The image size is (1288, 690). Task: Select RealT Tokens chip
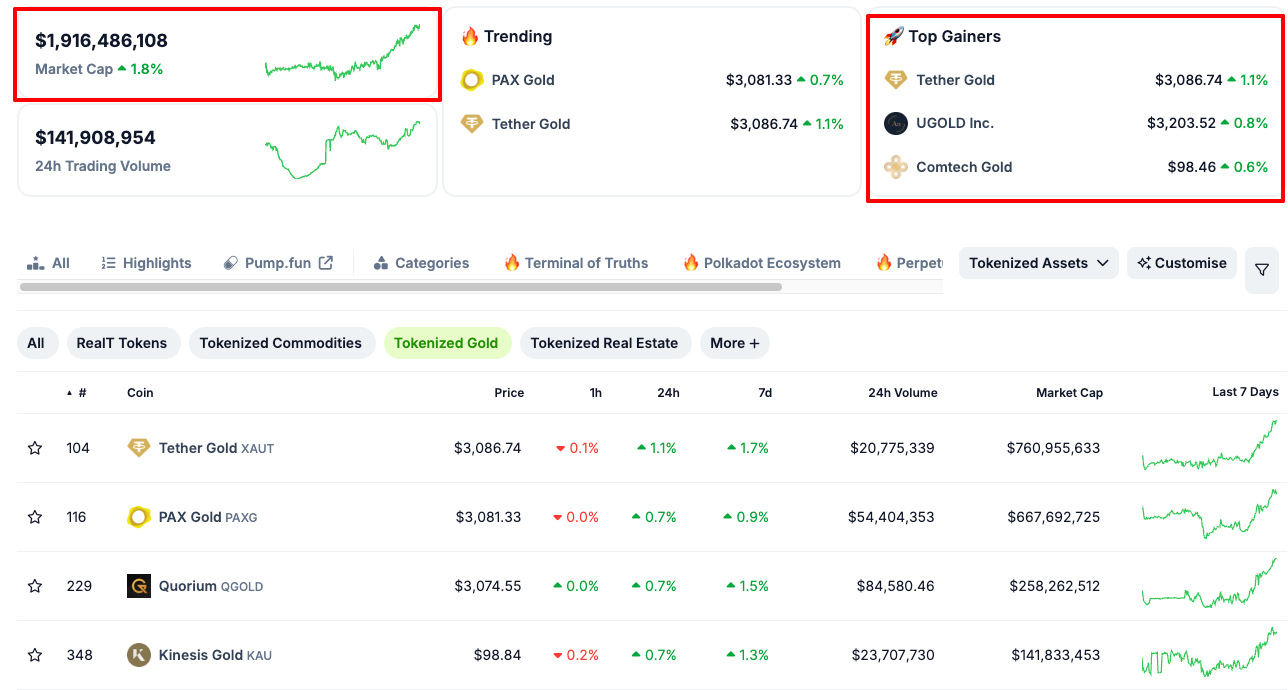point(122,343)
